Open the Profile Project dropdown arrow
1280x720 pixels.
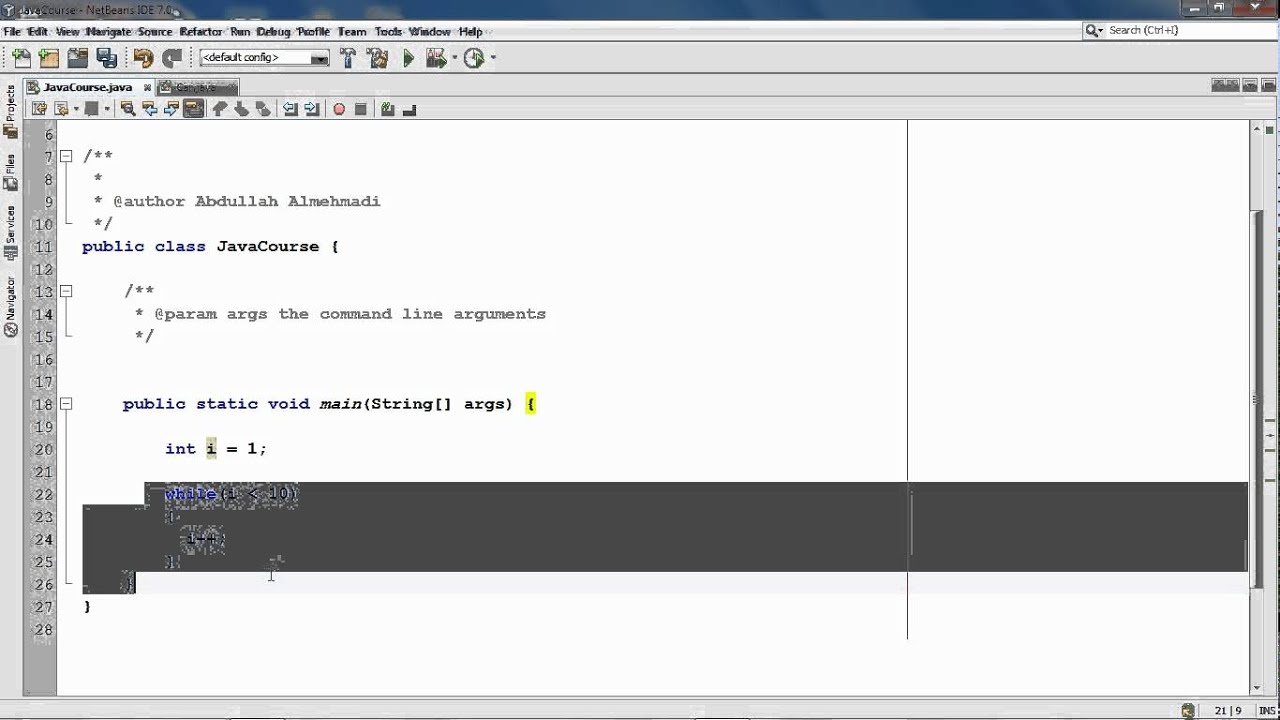click(x=492, y=58)
